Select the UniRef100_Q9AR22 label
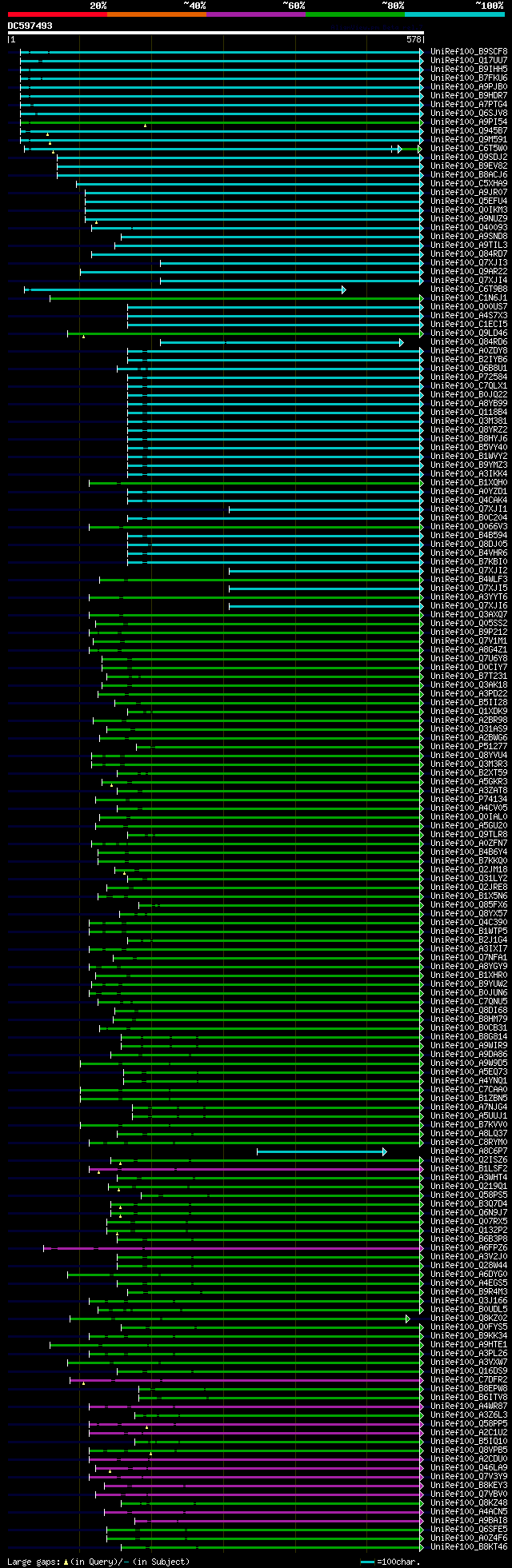Screen dimensions: 512x1568 pos(469,272)
